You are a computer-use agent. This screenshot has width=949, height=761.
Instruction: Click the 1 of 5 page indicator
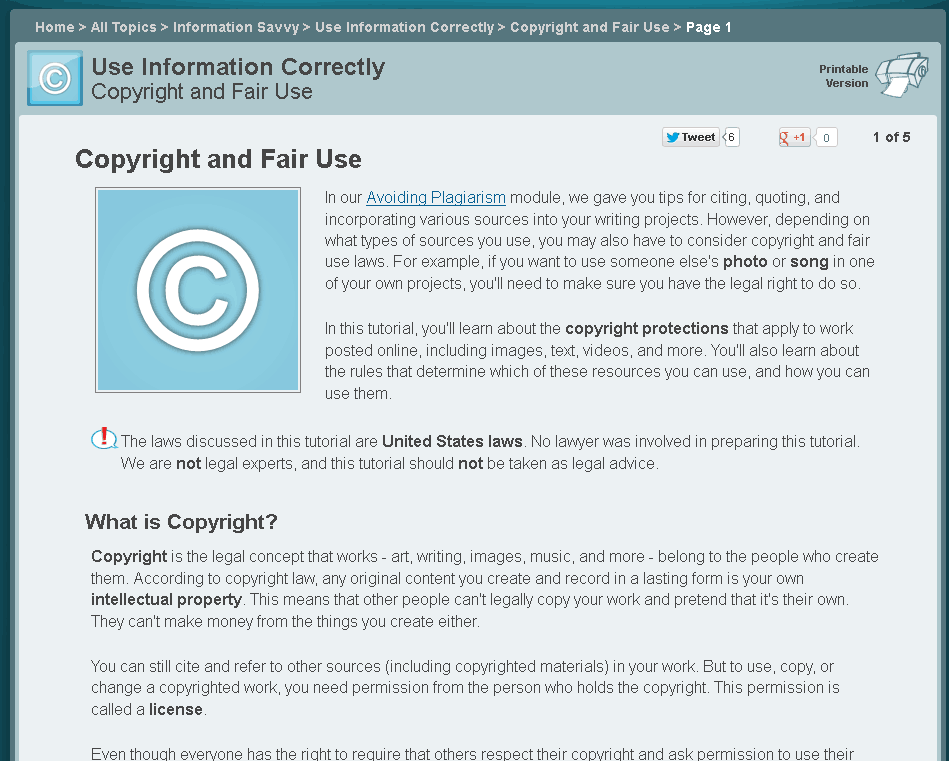point(891,137)
